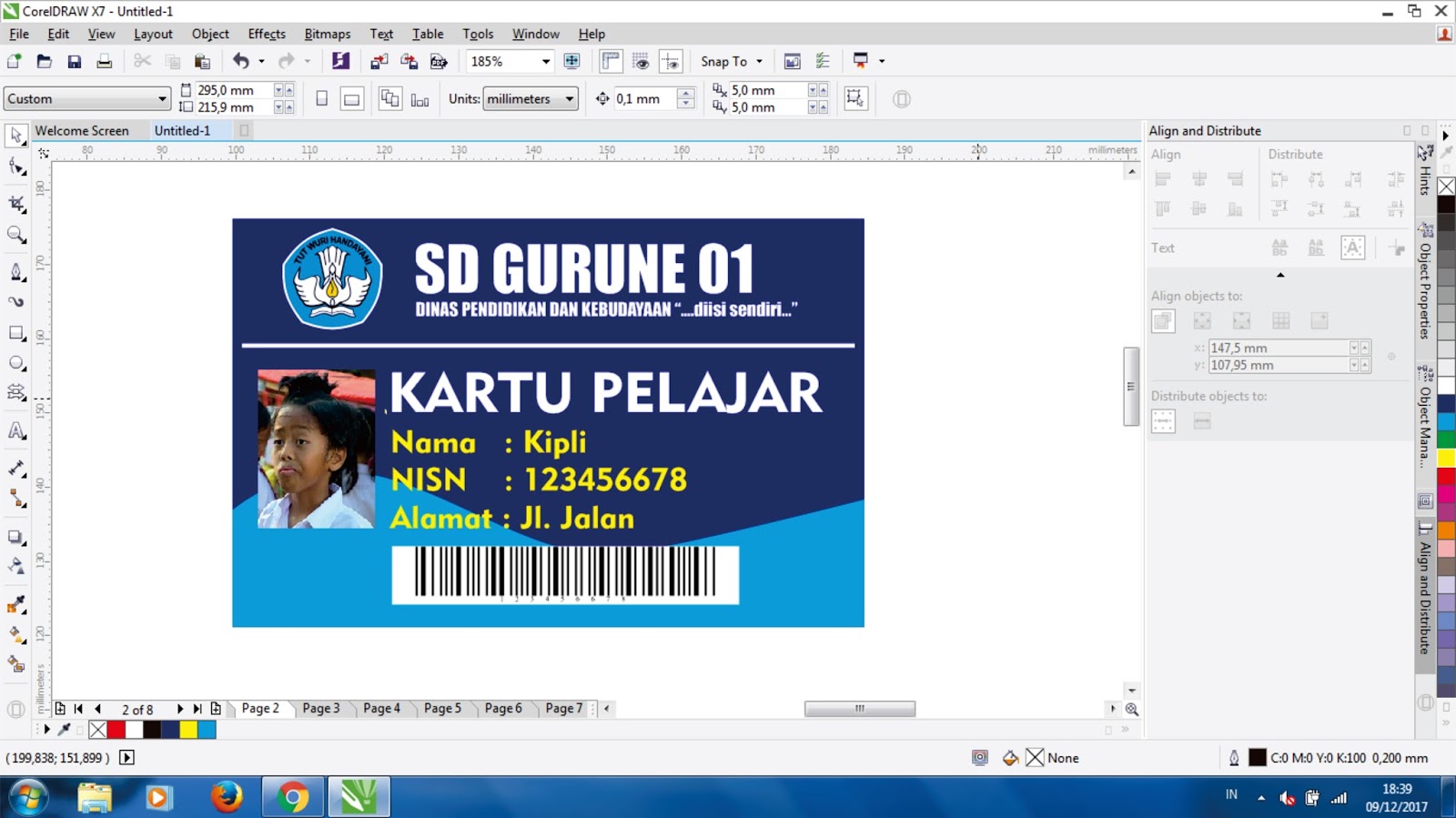Click the horizontal scrollbar thumb
Screen dimensions: 1456x818
[860, 708]
